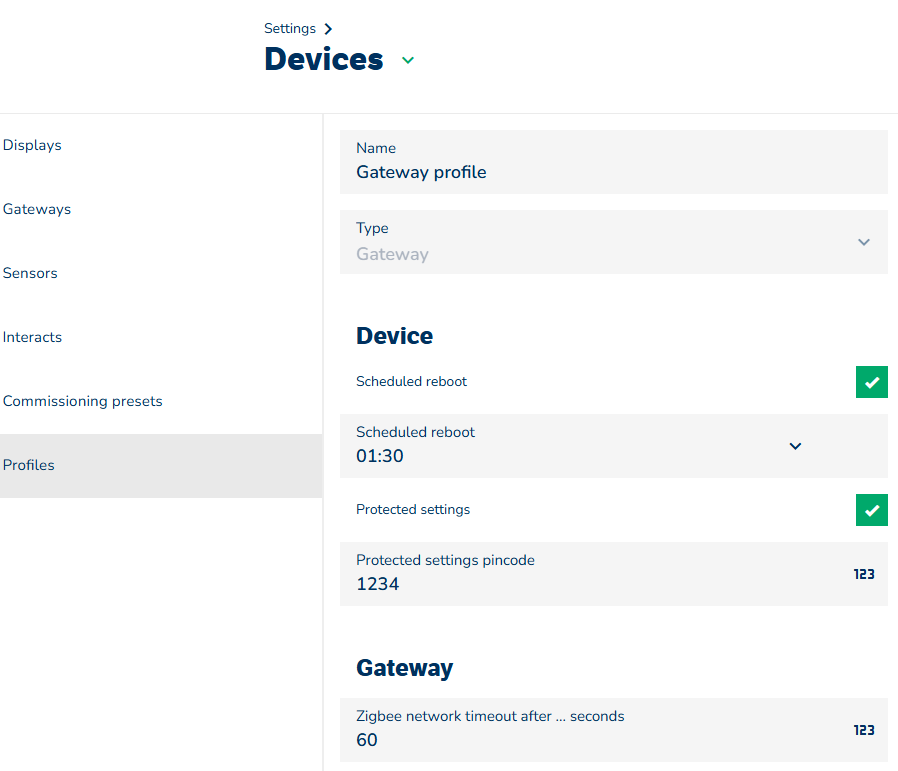
Task: Click the breadcrumb arrow beside Settings
Action: pyautogui.click(x=329, y=29)
